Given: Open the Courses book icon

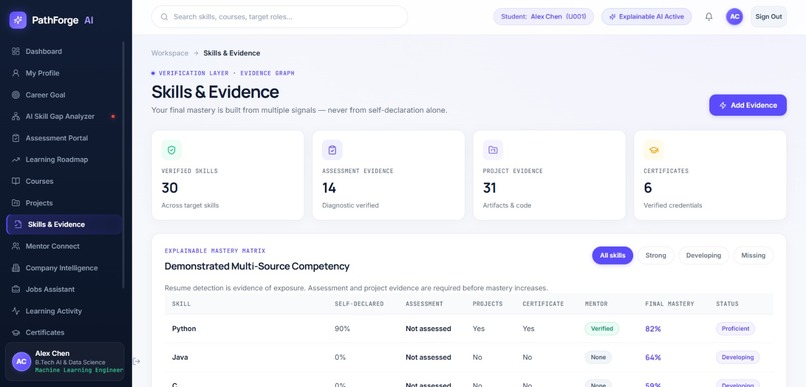Looking at the screenshot, I should pyautogui.click(x=15, y=181).
